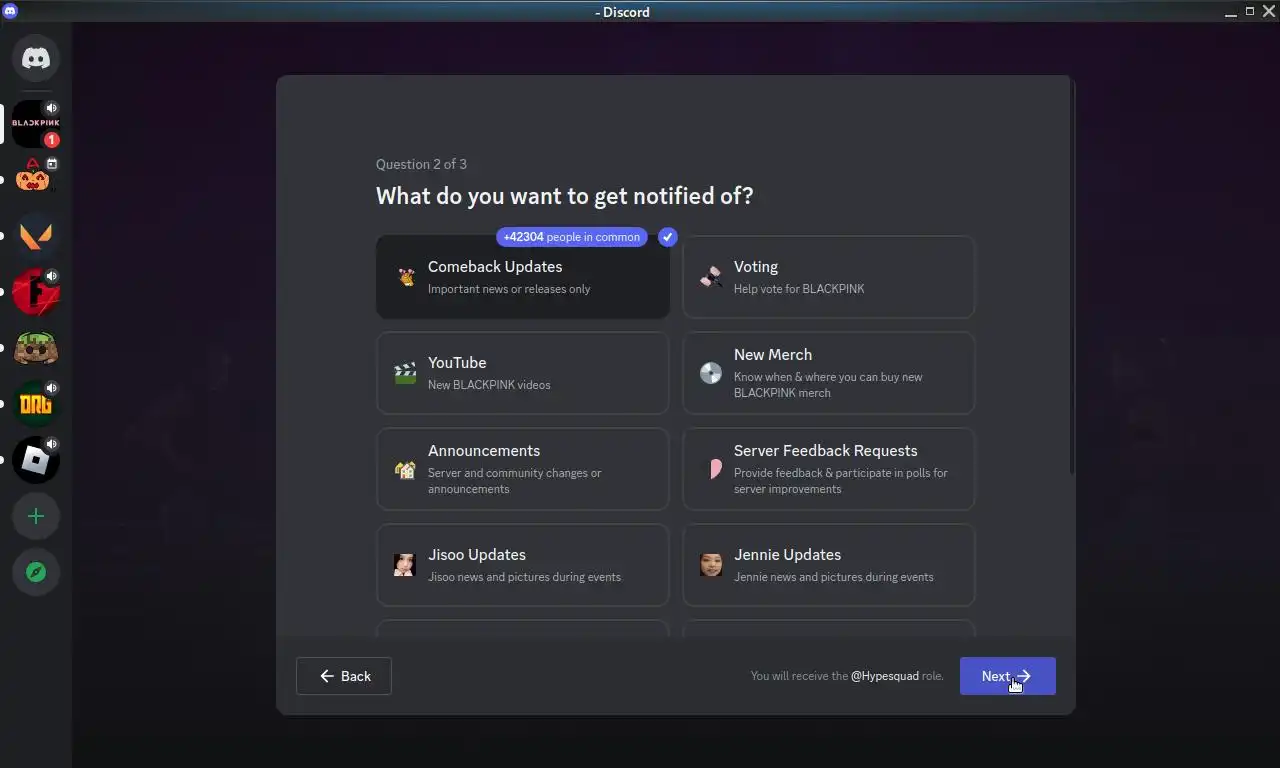The height and width of the screenshot is (768, 1280).
Task: Click the @Hypesquad role mention
Action: pyautogui.click(x=885, y=676)
